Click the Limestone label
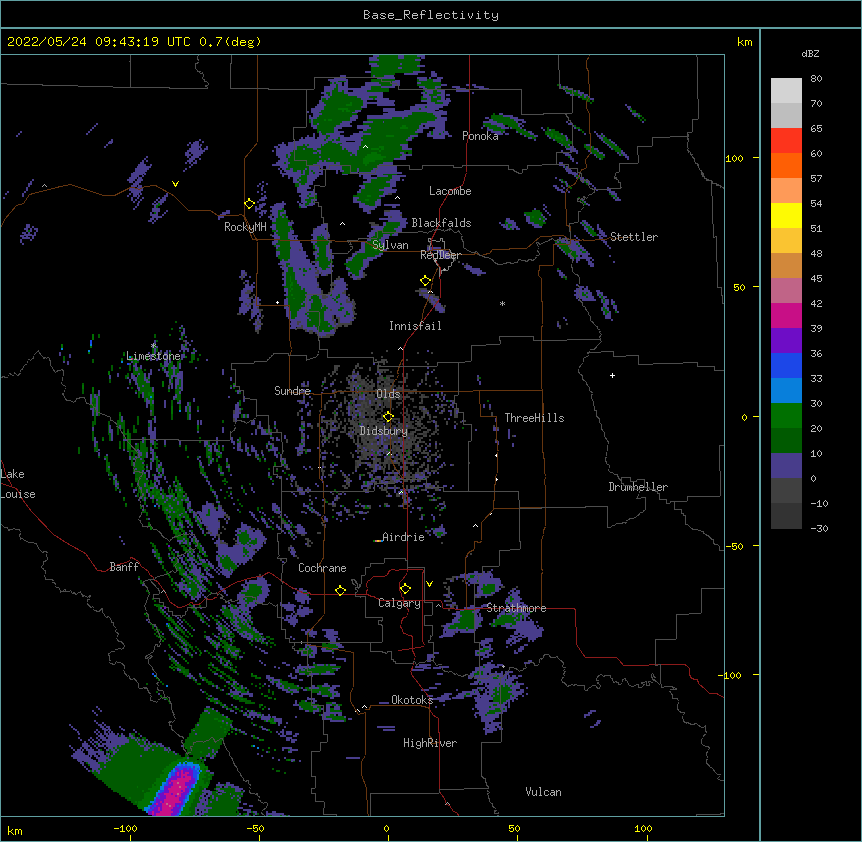Screen dimensions: 862x842 point(153,356)
